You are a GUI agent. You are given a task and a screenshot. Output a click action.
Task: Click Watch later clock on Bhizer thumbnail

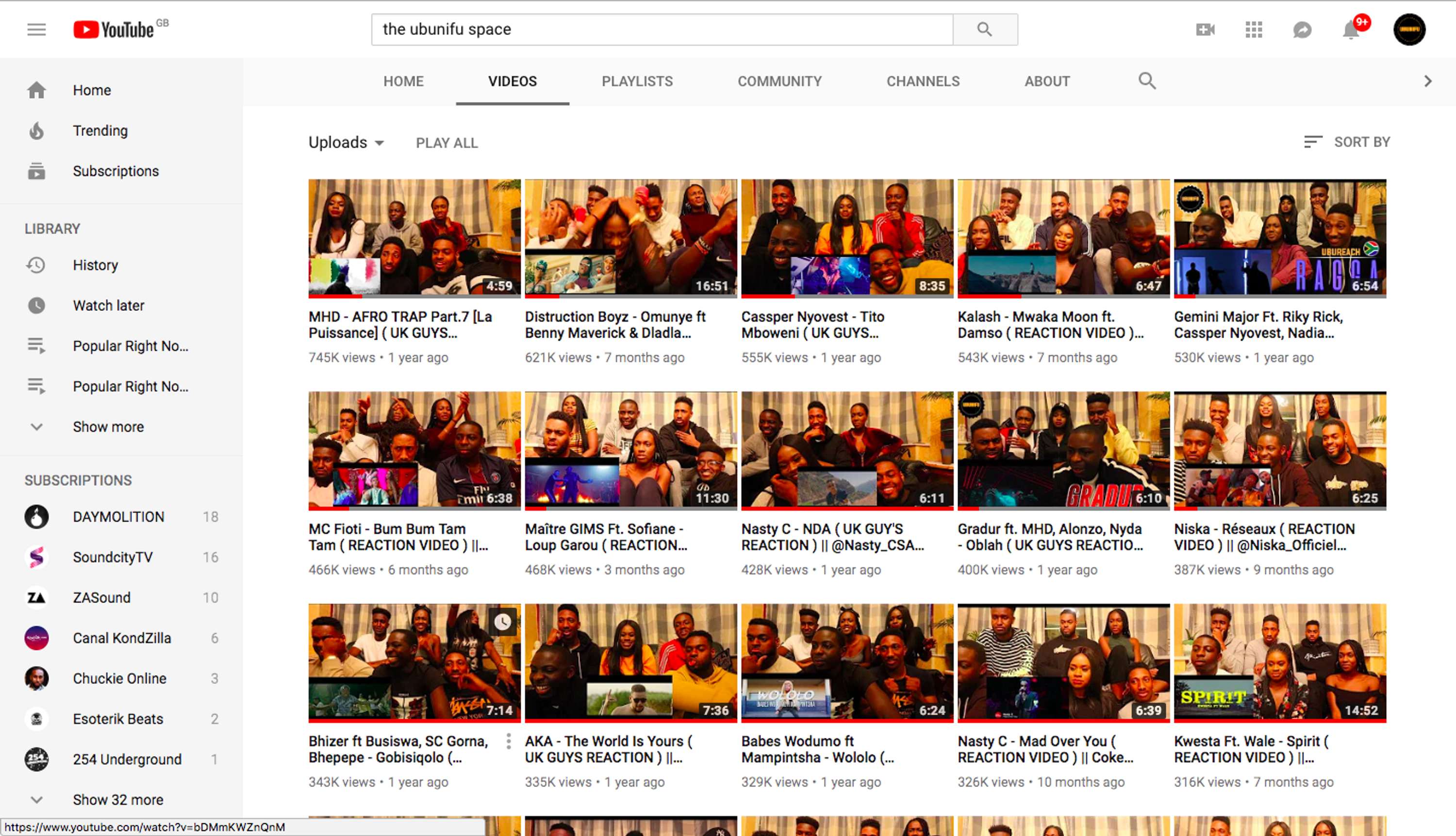coord(503,622)
